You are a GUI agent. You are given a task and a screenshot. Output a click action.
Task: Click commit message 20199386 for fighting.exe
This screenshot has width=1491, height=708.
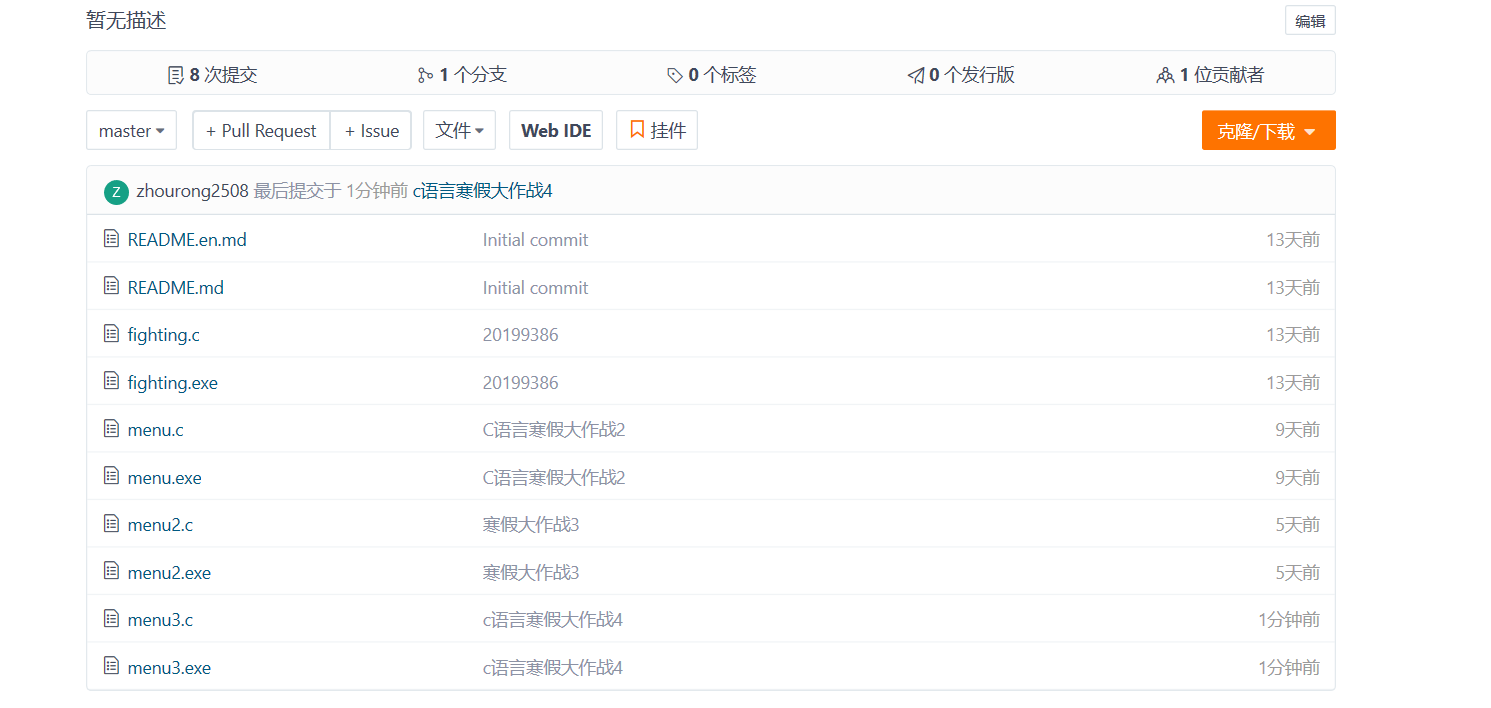(x=521, y=383)
